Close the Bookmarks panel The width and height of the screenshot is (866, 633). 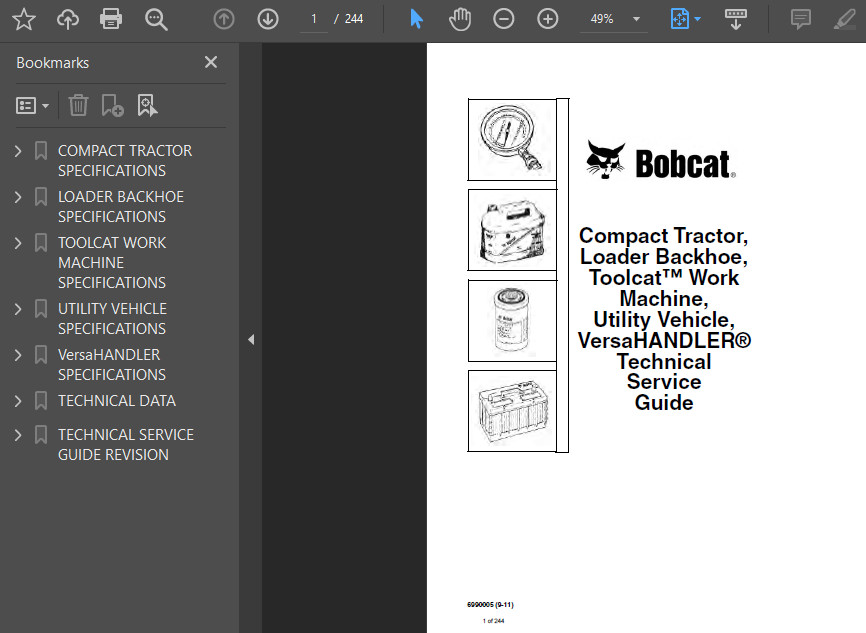[x=211, y=62]
